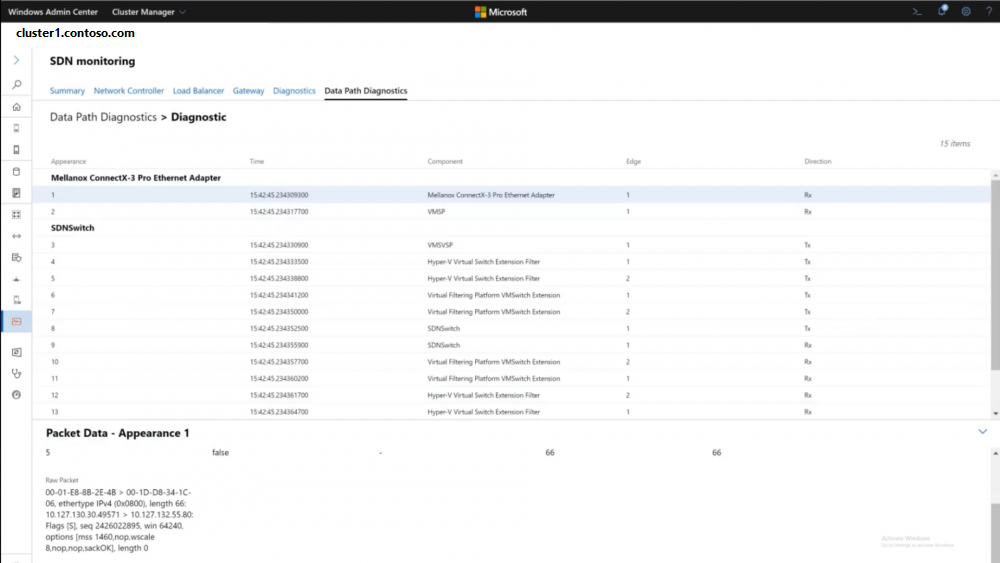Open the list-with-shield sidebar icon

pos(17,258)
